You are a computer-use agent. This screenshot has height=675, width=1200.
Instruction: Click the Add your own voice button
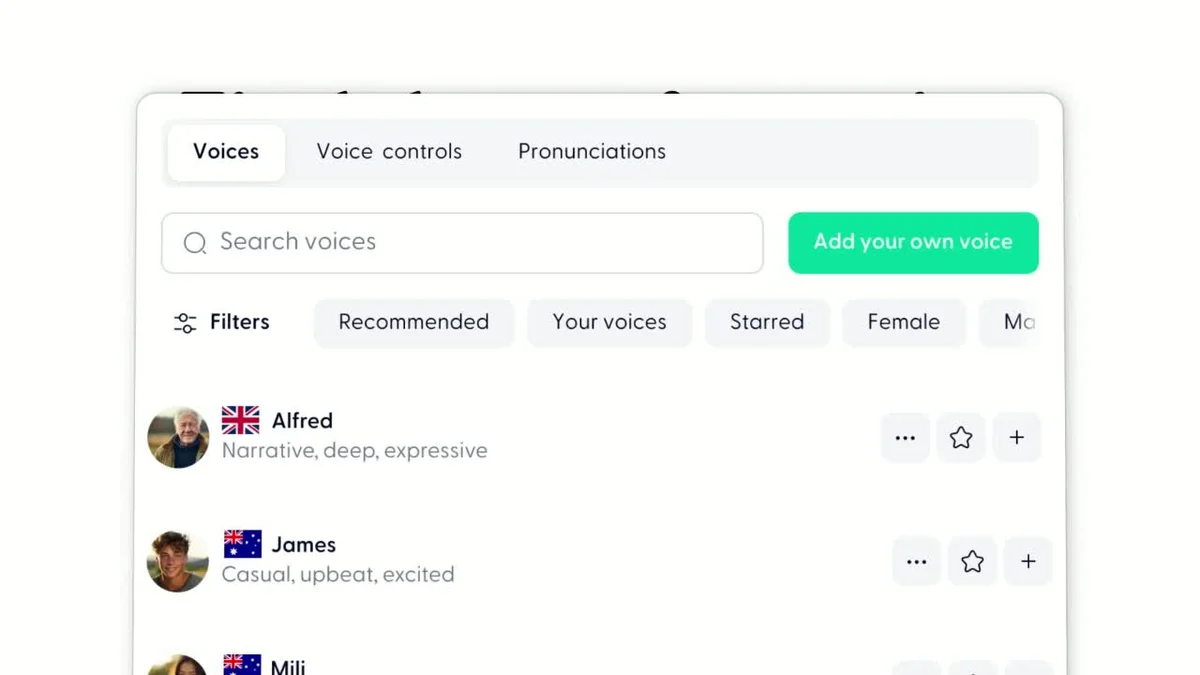(912, 242)
